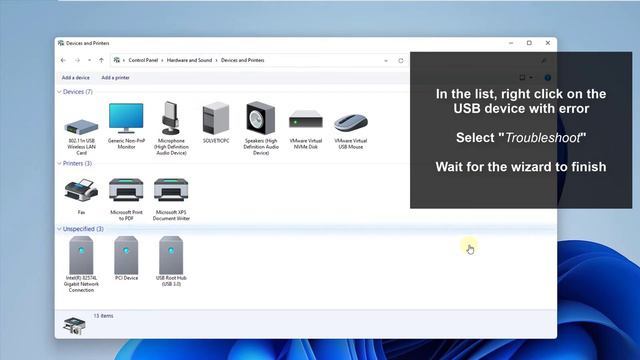Navigate to Control Panel breadcrumb

pyautogui.click(x=143, y=60)
